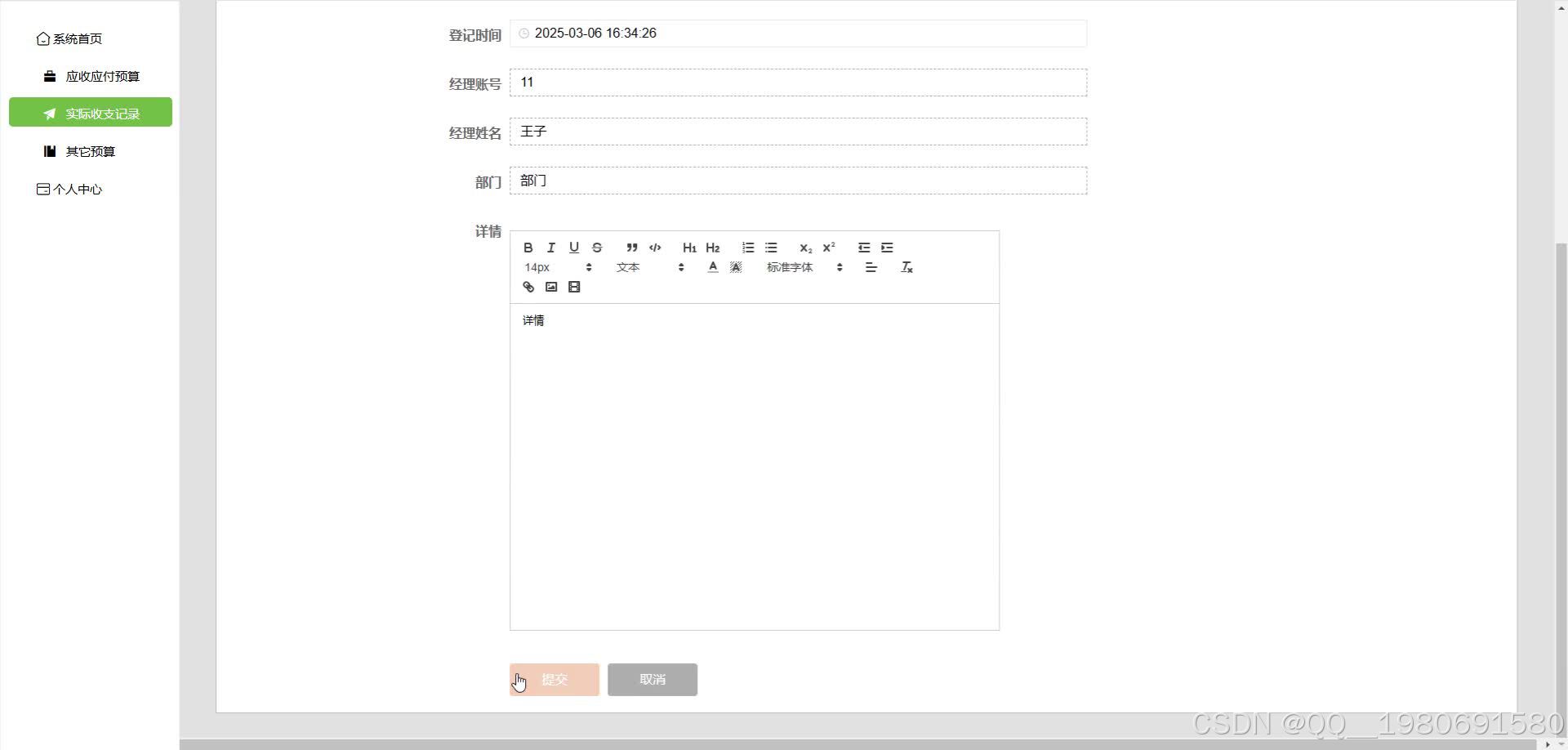Apply italic formatting in the editor toolbar
The width and height of the screenshot is (1568, 750).
(551, 248)
